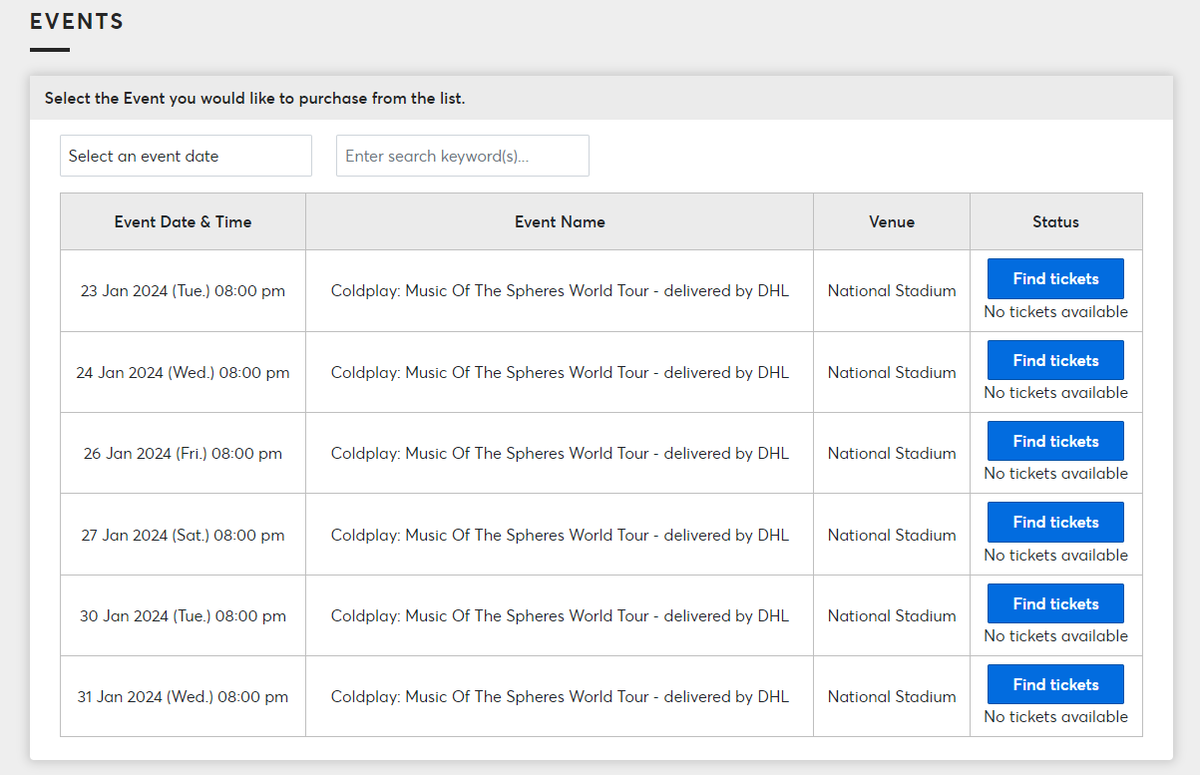The image size is (1200, 775).
Task: Find tickets for 27 Jan 2024 show
Action: 1055,522
